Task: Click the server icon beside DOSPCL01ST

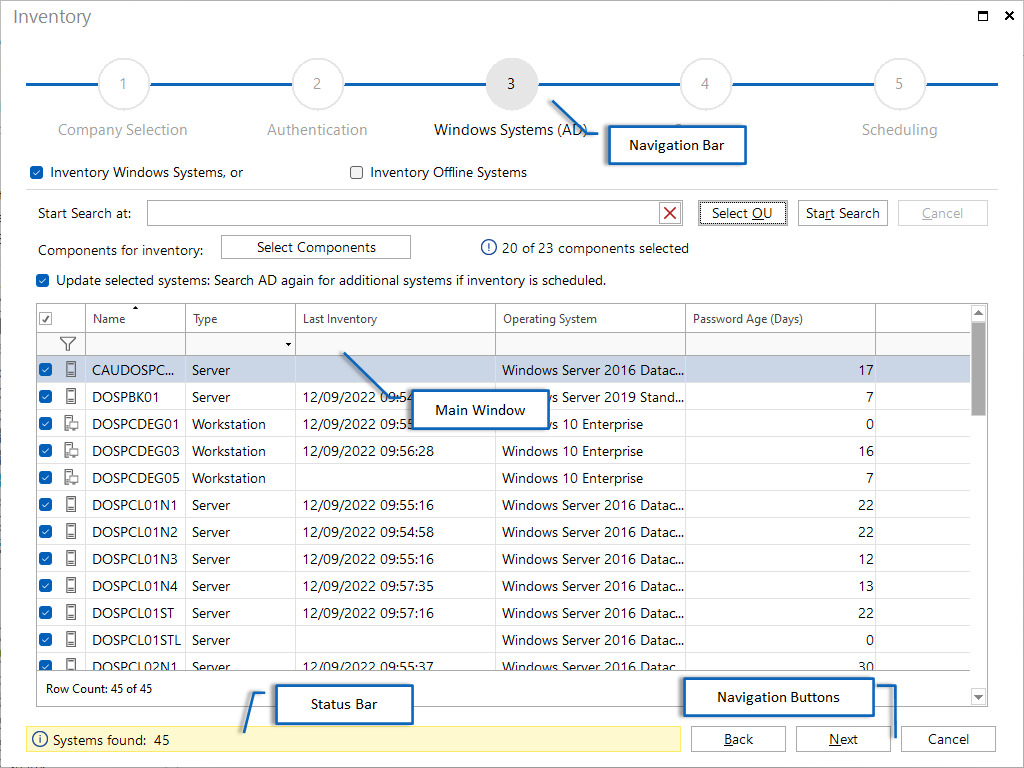Action: (x=71, y=613)
